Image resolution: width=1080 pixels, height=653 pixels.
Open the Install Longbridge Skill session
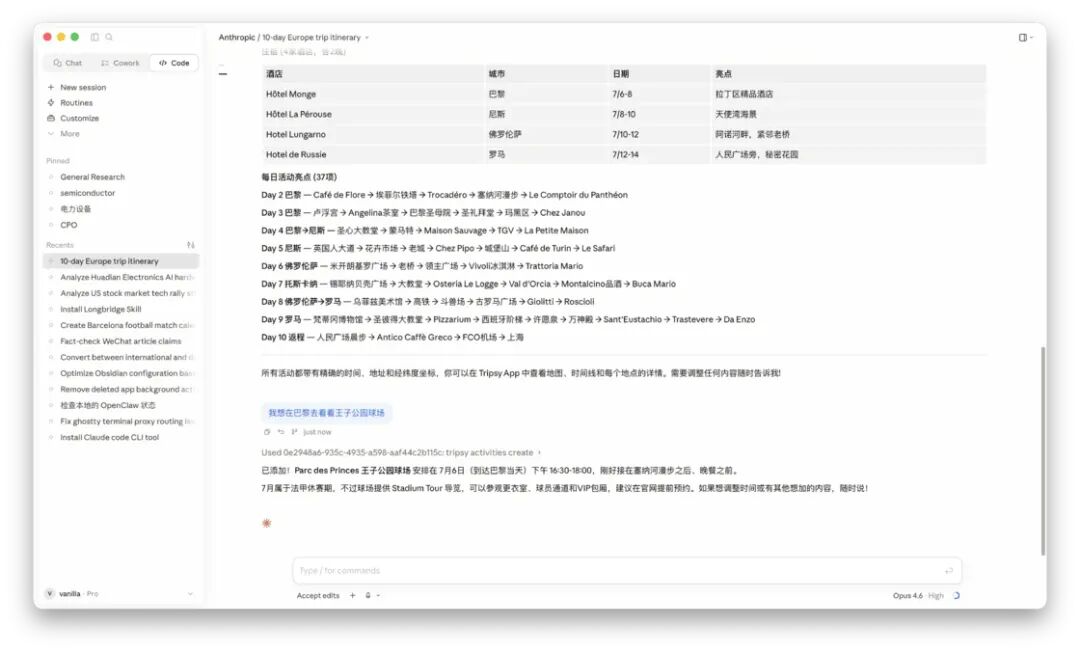coord(121,309)
